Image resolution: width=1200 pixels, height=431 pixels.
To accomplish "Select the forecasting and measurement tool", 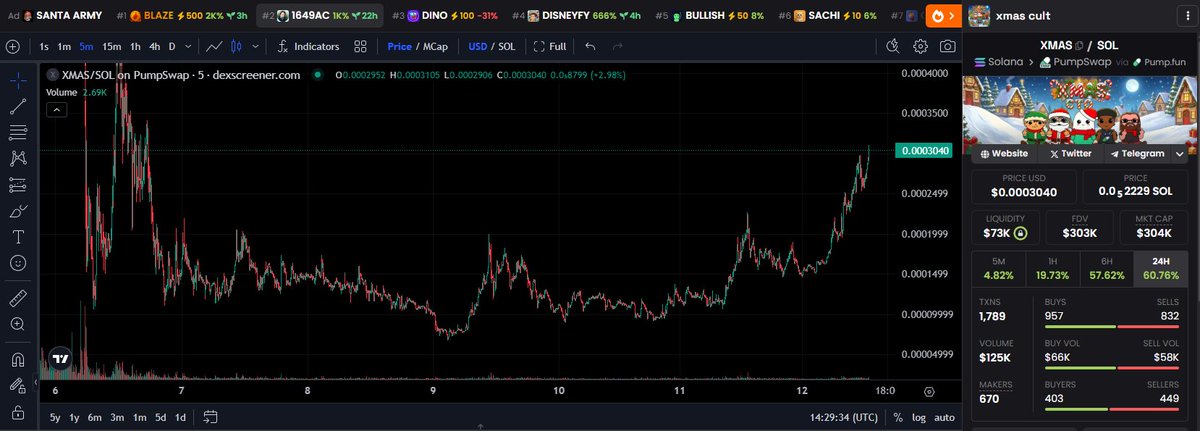I will coord(17,185).
